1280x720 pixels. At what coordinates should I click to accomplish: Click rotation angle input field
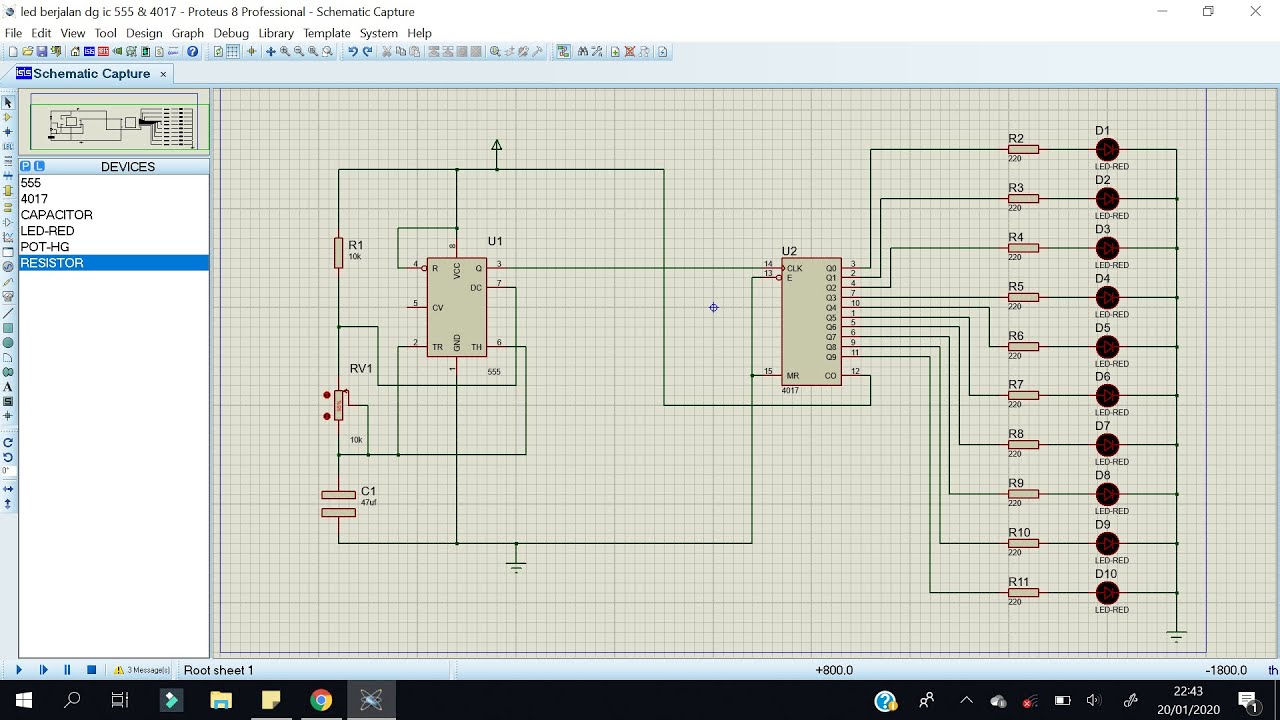pyautogui.click(x=8, y=471)
